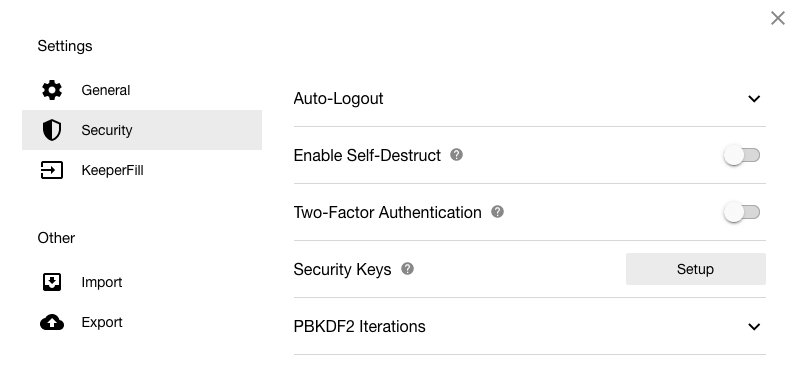Image resolution: width=797 pixels, height=378 pixels.
Task: Click the Security Keys Setup button
Action: 695,269
